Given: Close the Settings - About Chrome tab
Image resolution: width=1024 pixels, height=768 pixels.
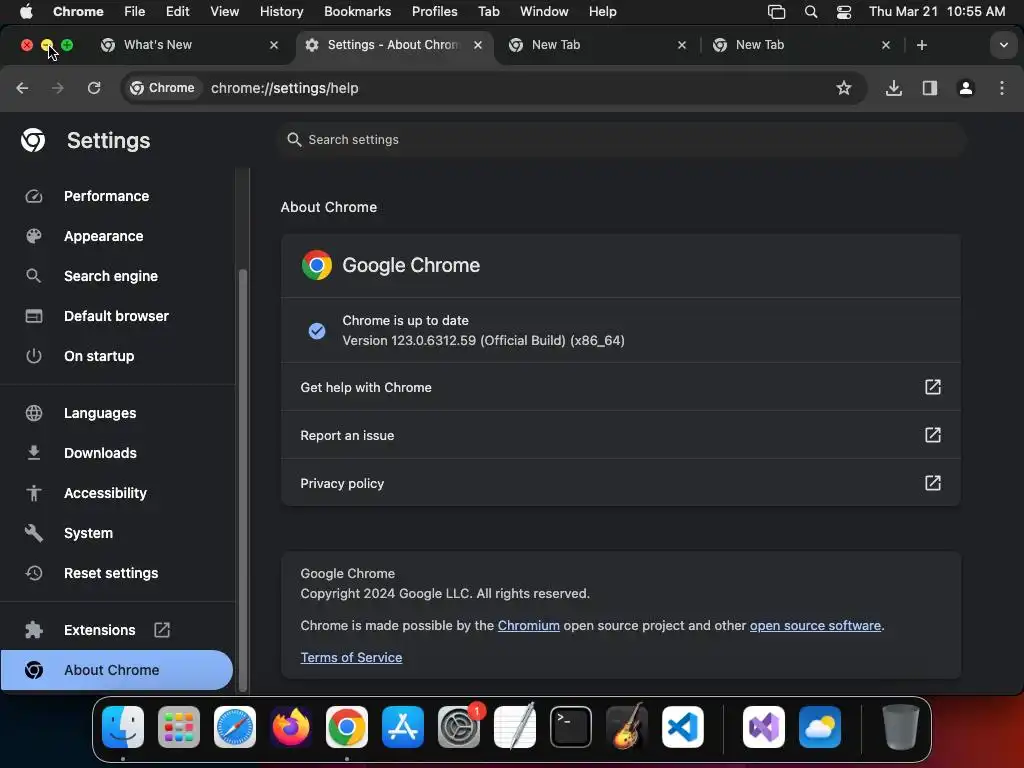Looking at the screenshot, I should click(478, 45).
